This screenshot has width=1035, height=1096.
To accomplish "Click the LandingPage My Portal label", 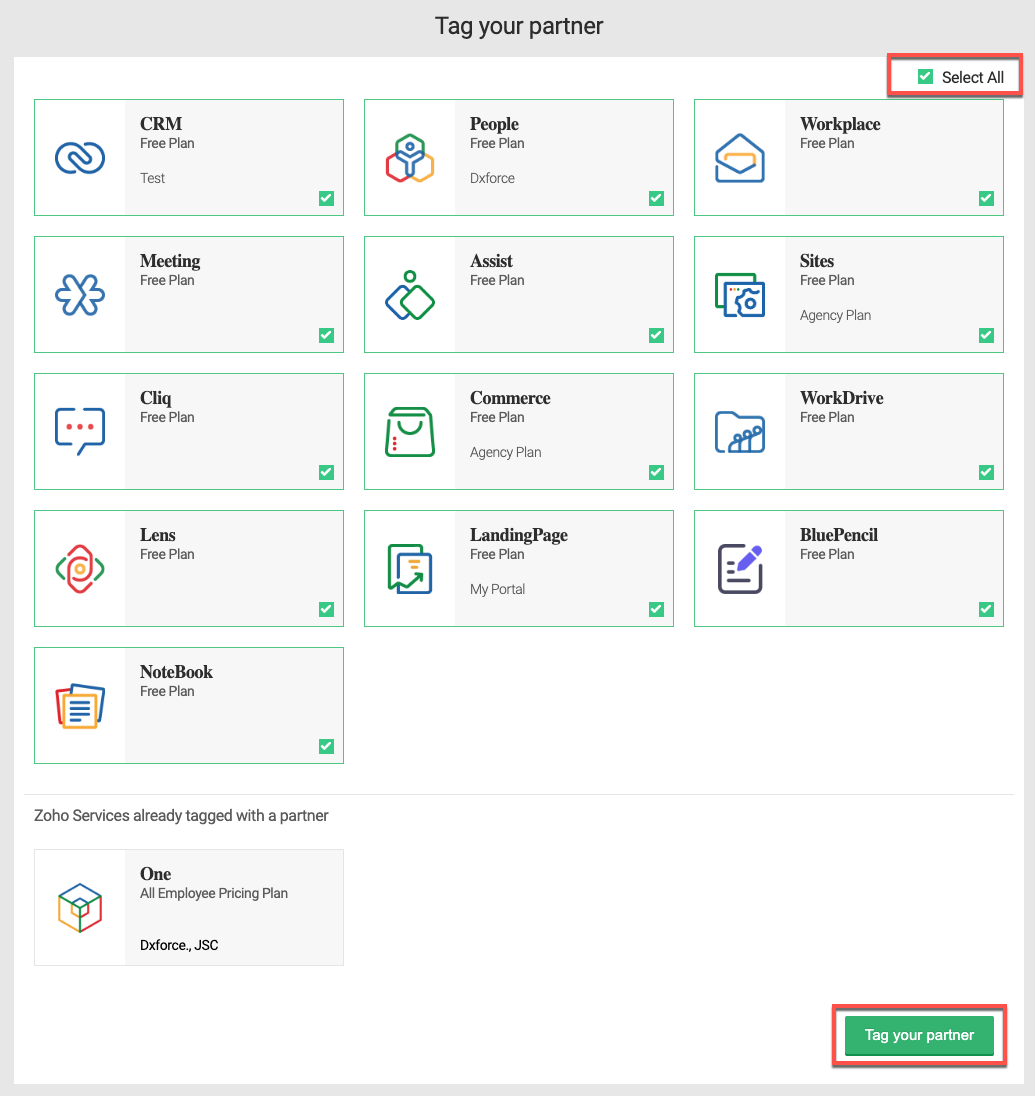I will click(497, 589).
